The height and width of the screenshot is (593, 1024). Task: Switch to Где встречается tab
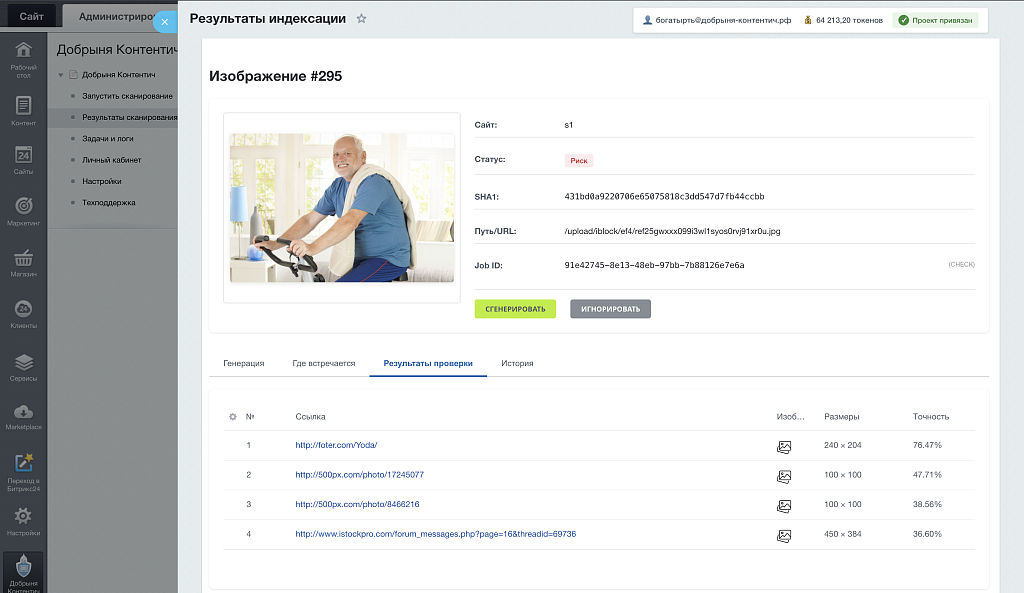coord(324,363)
